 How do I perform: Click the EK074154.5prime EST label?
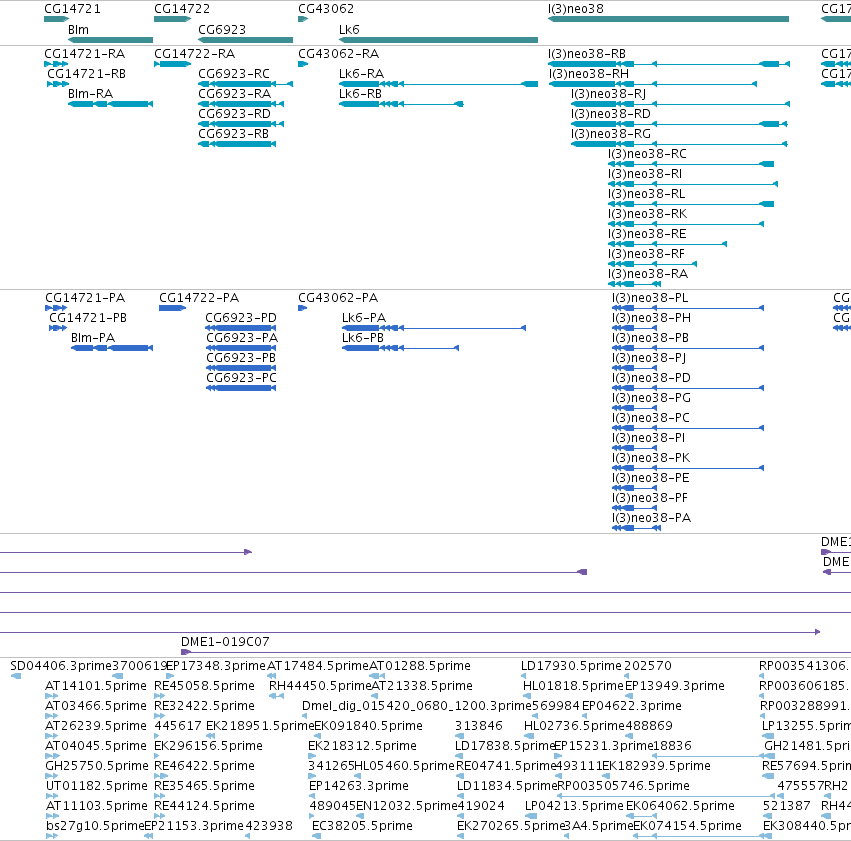[x=688, y=826]
